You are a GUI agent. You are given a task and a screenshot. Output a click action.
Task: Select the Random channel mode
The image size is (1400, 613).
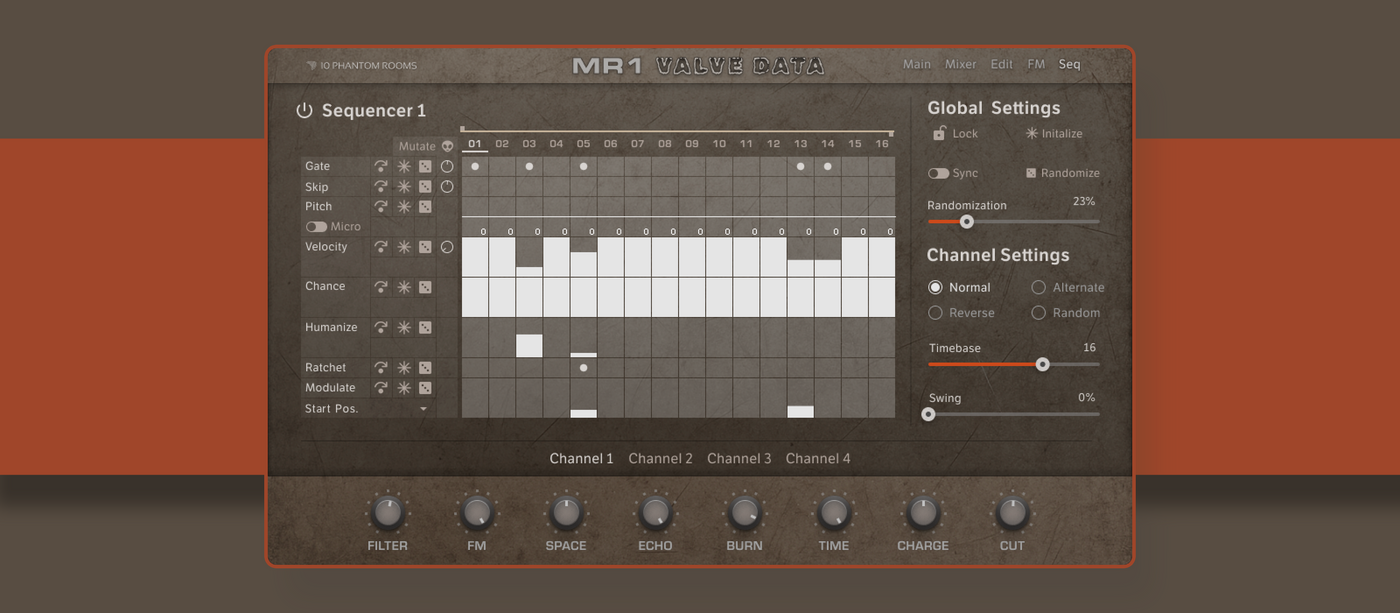click(x=1038, y=313)
